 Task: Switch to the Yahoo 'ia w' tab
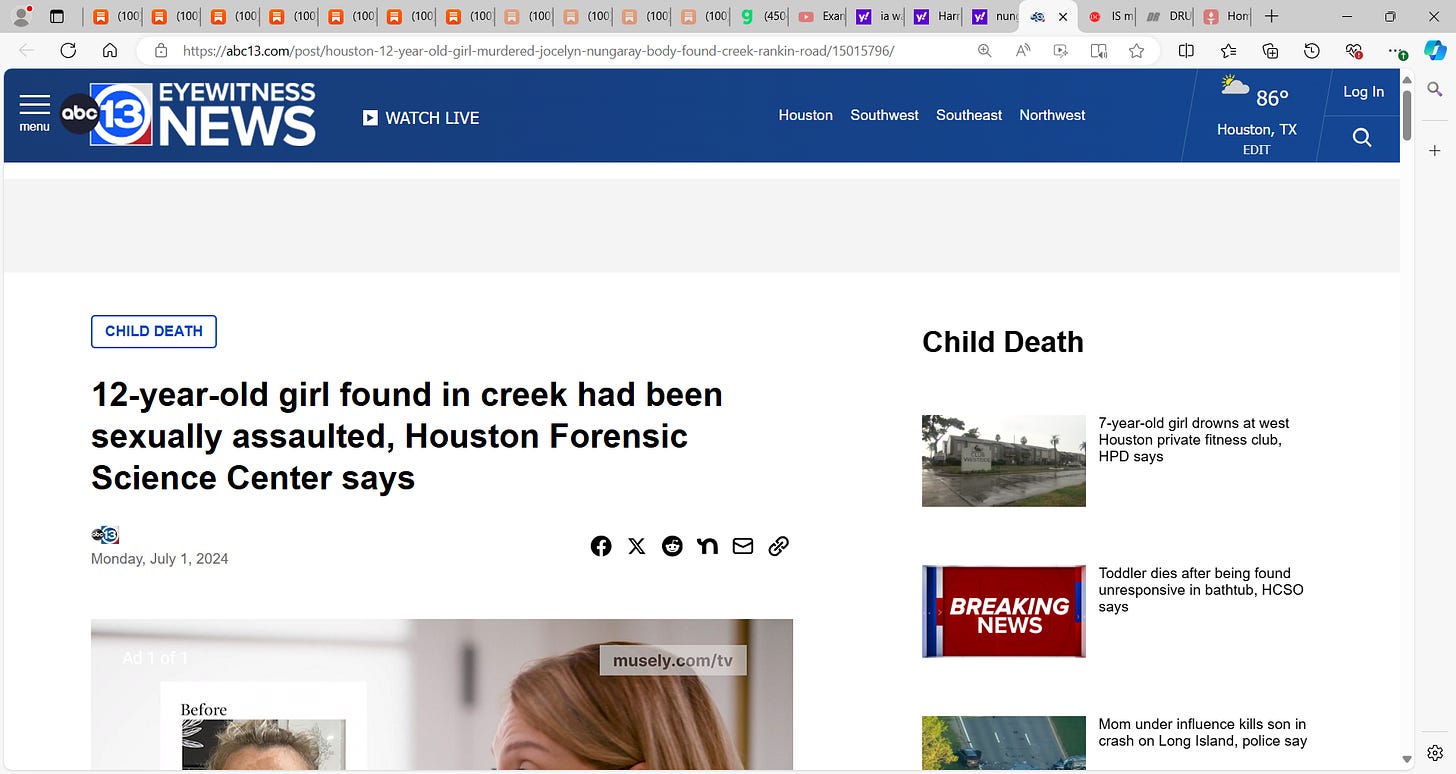click(x=878, y=16)
